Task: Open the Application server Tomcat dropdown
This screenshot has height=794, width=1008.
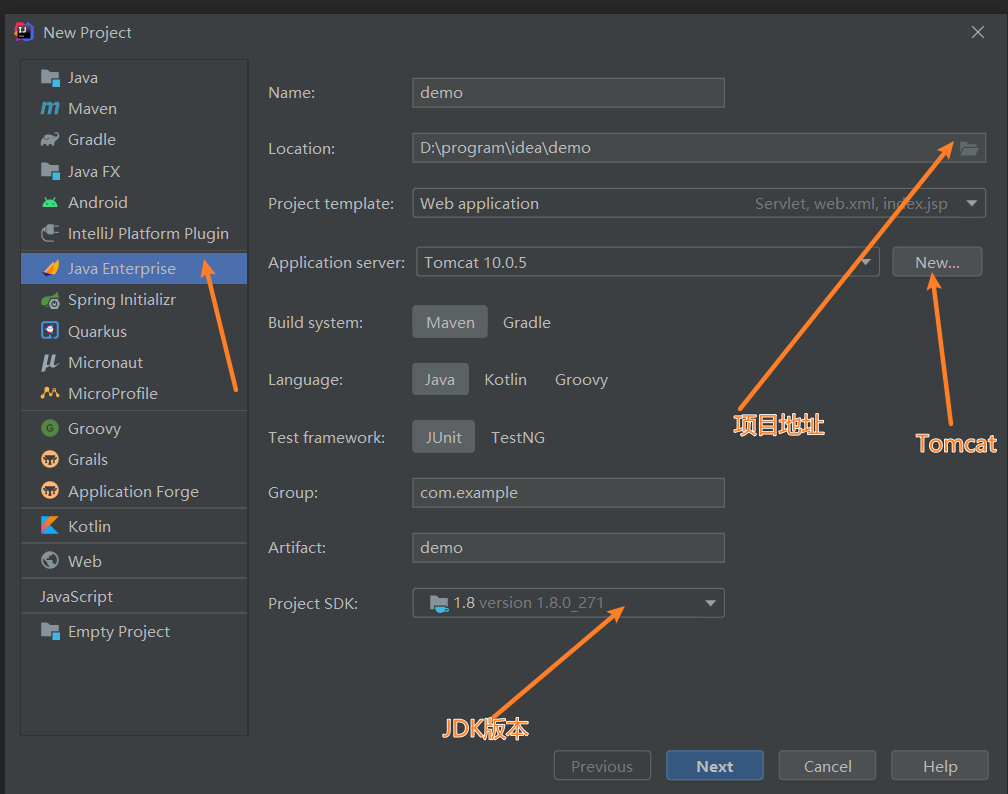Action: pyautogui.click(x=647, y=262)
